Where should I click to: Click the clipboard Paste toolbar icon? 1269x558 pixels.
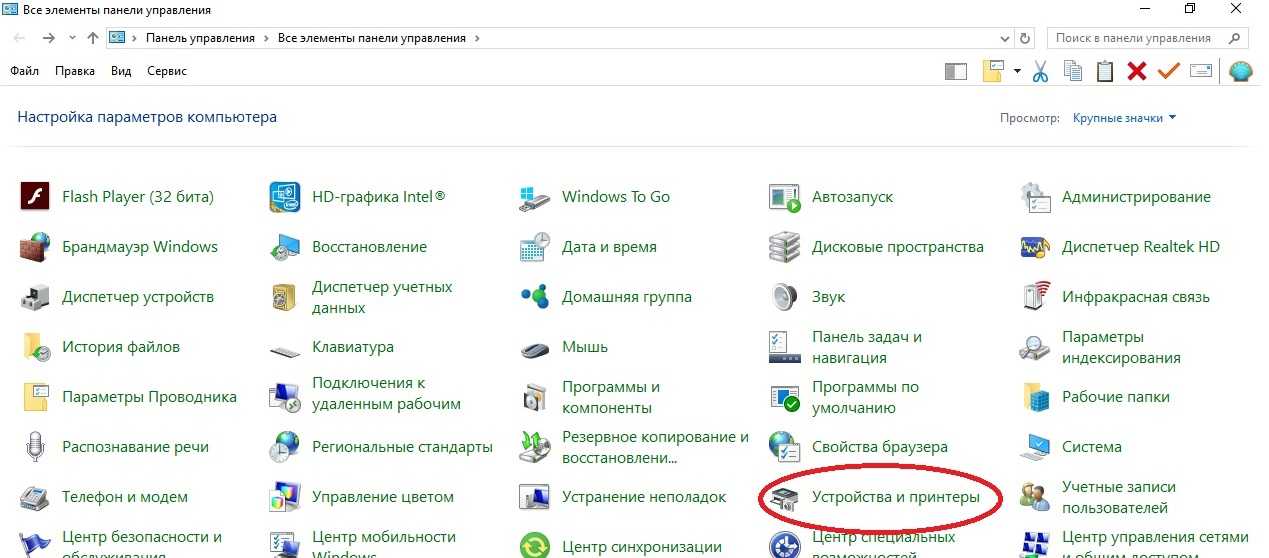(x=1105, y=71)
